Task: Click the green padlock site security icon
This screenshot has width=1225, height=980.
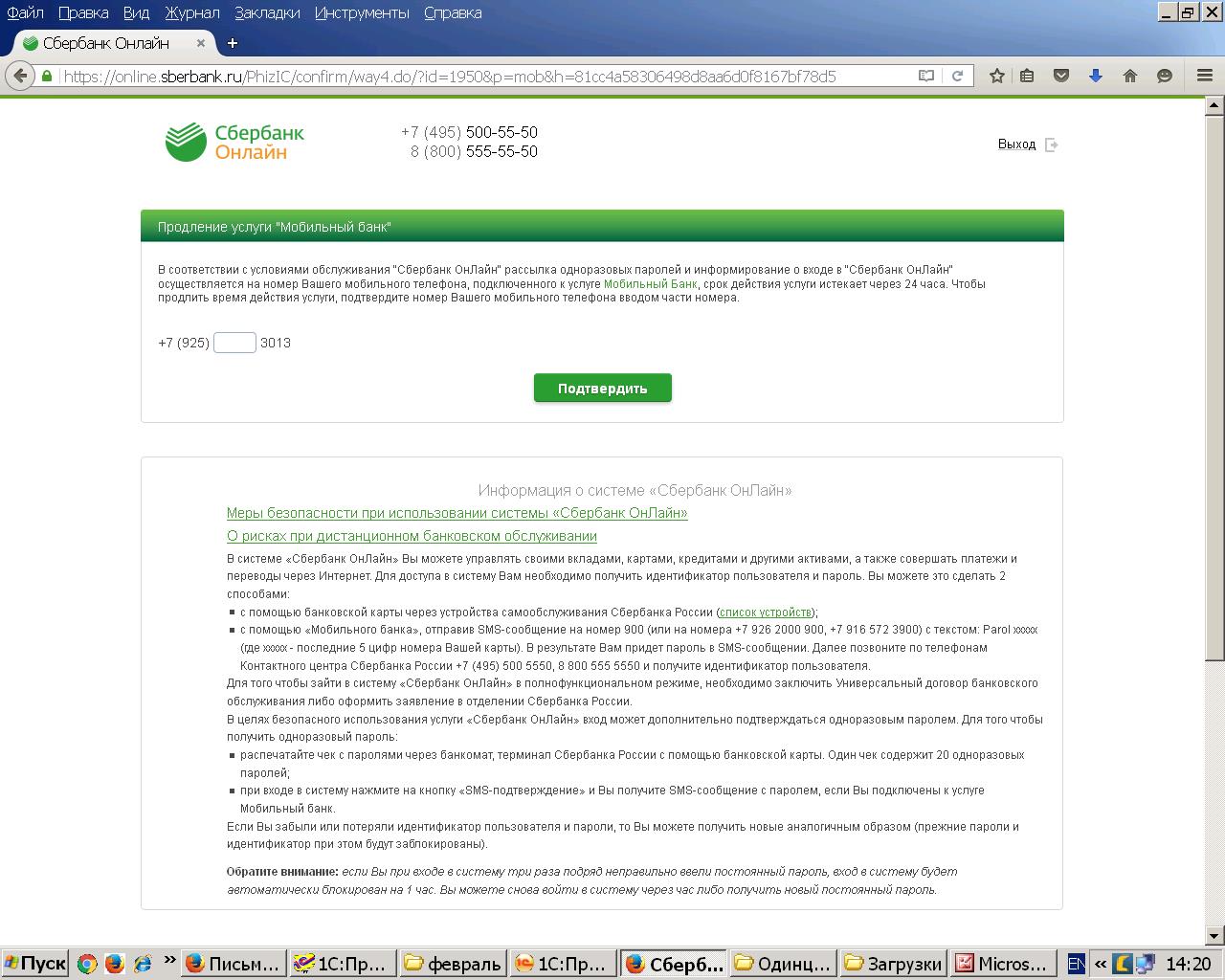Action: point(48,76)
